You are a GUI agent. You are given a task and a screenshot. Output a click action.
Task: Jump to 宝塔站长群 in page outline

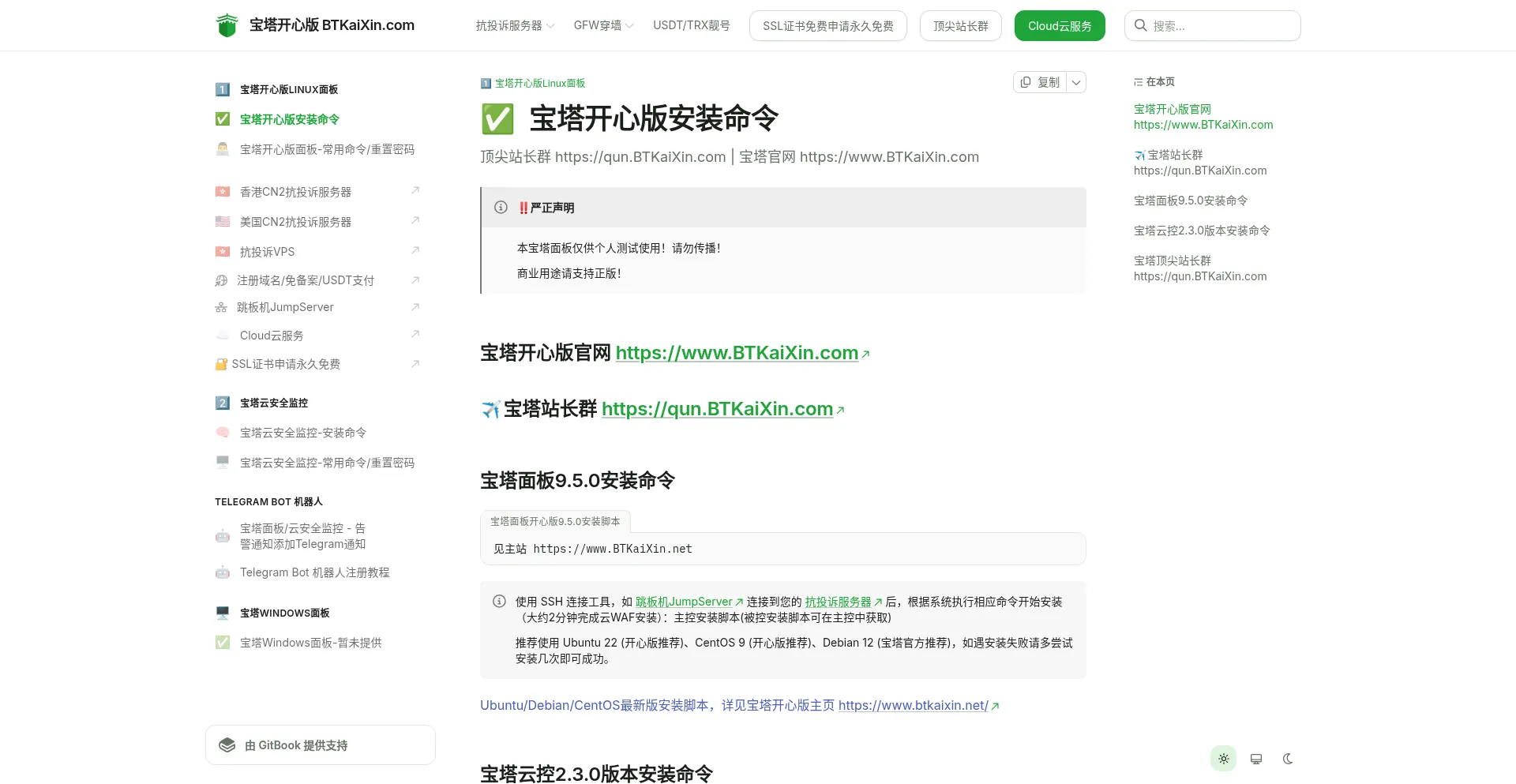pos(1200,163)
